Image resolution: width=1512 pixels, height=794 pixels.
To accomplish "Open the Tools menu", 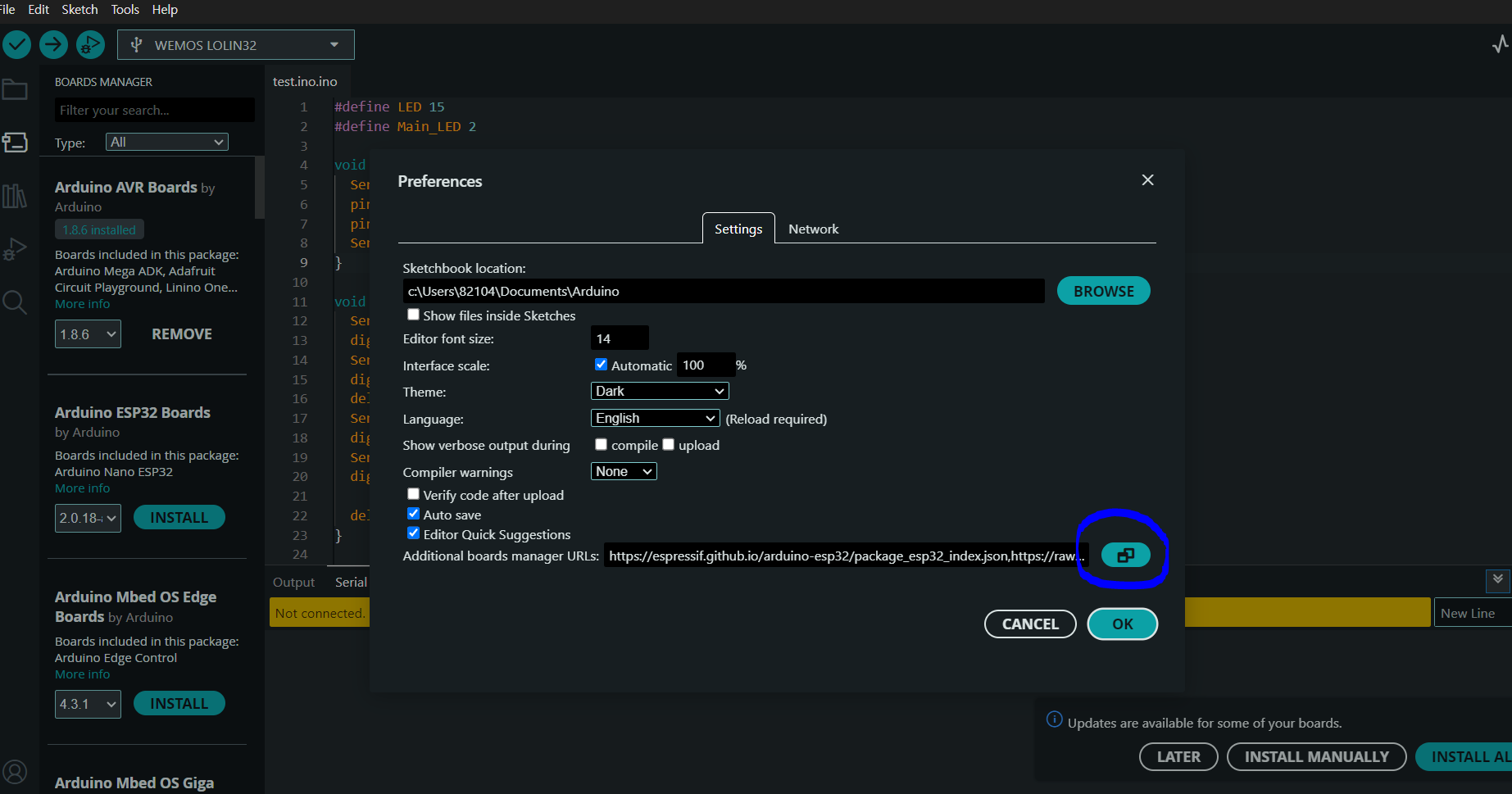I will (x=125, y=10).
